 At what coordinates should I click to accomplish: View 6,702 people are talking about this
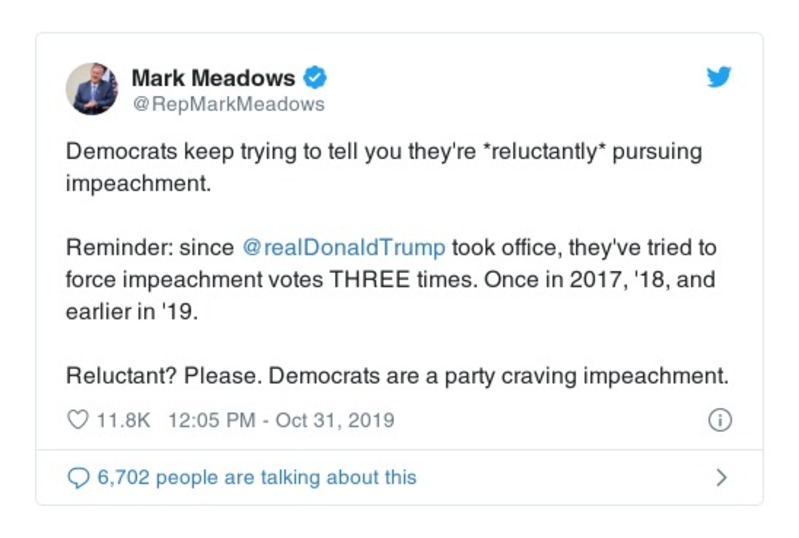[256, 477]
